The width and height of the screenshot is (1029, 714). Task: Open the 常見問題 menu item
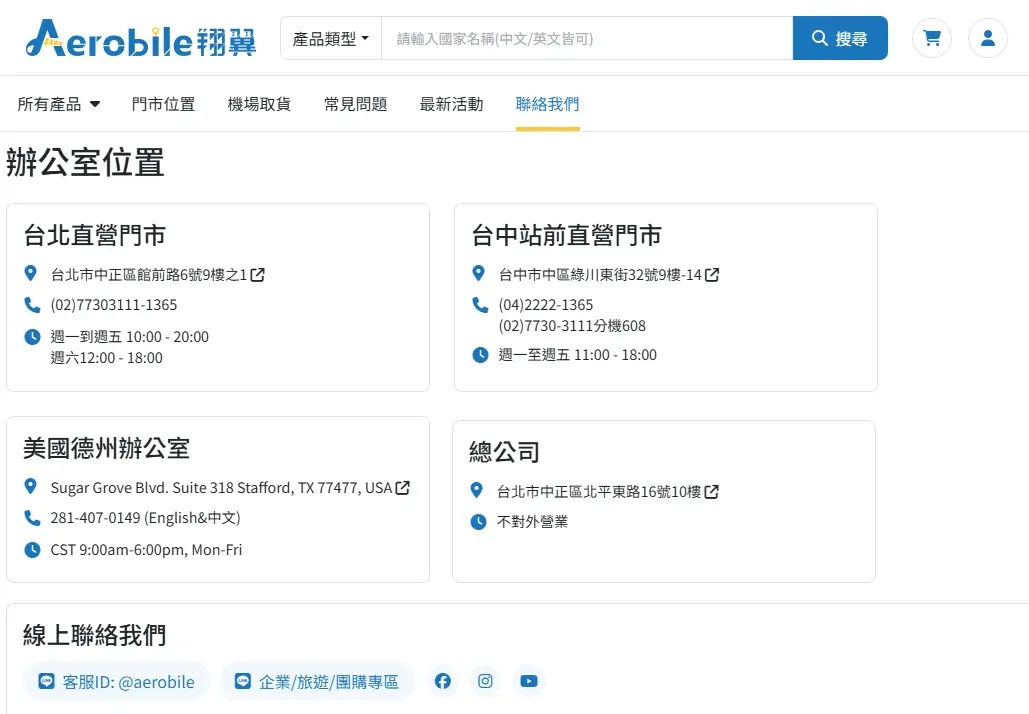(x=355, y=103)
